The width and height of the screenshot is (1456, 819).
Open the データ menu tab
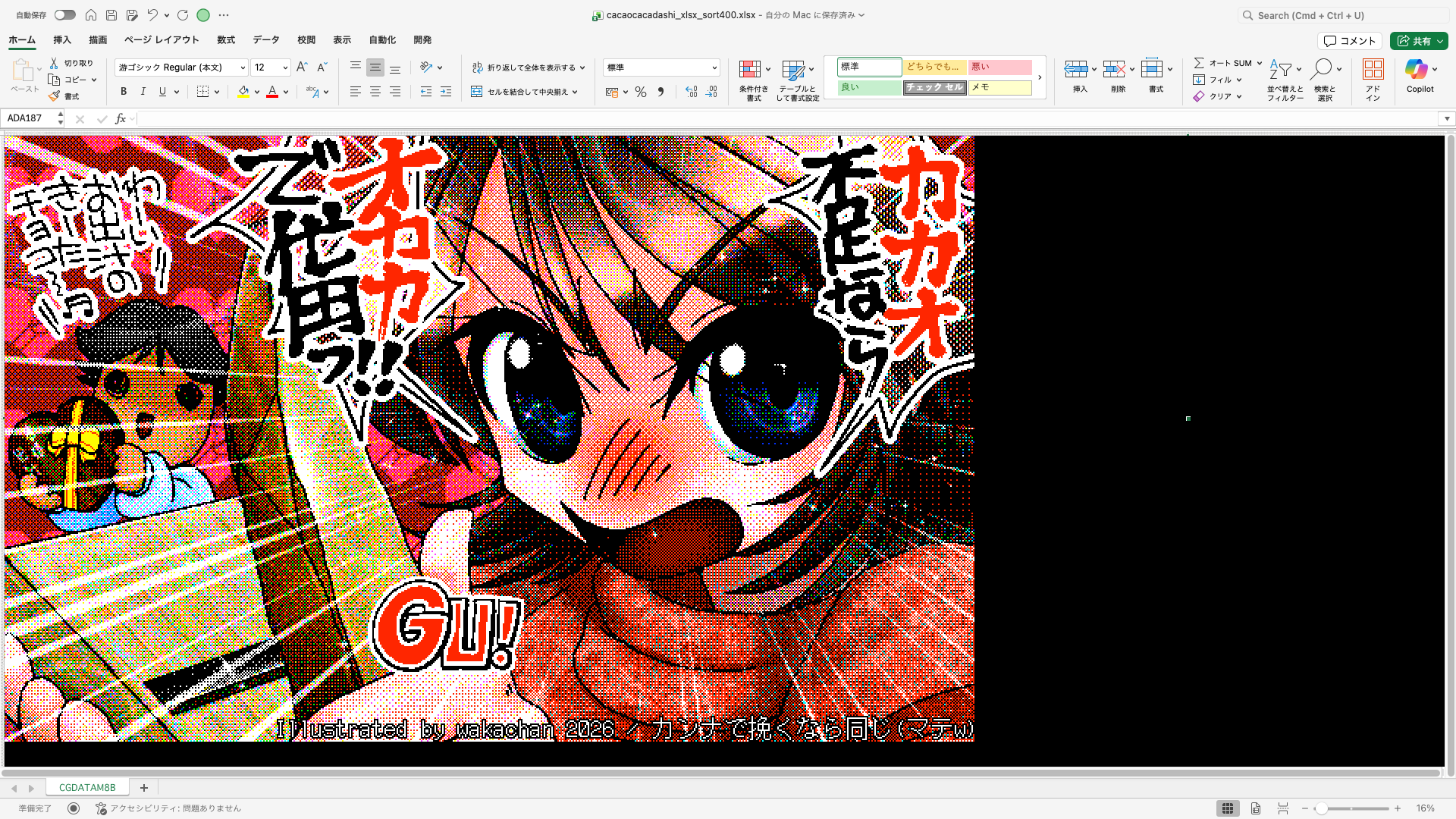tap(265, 39)
